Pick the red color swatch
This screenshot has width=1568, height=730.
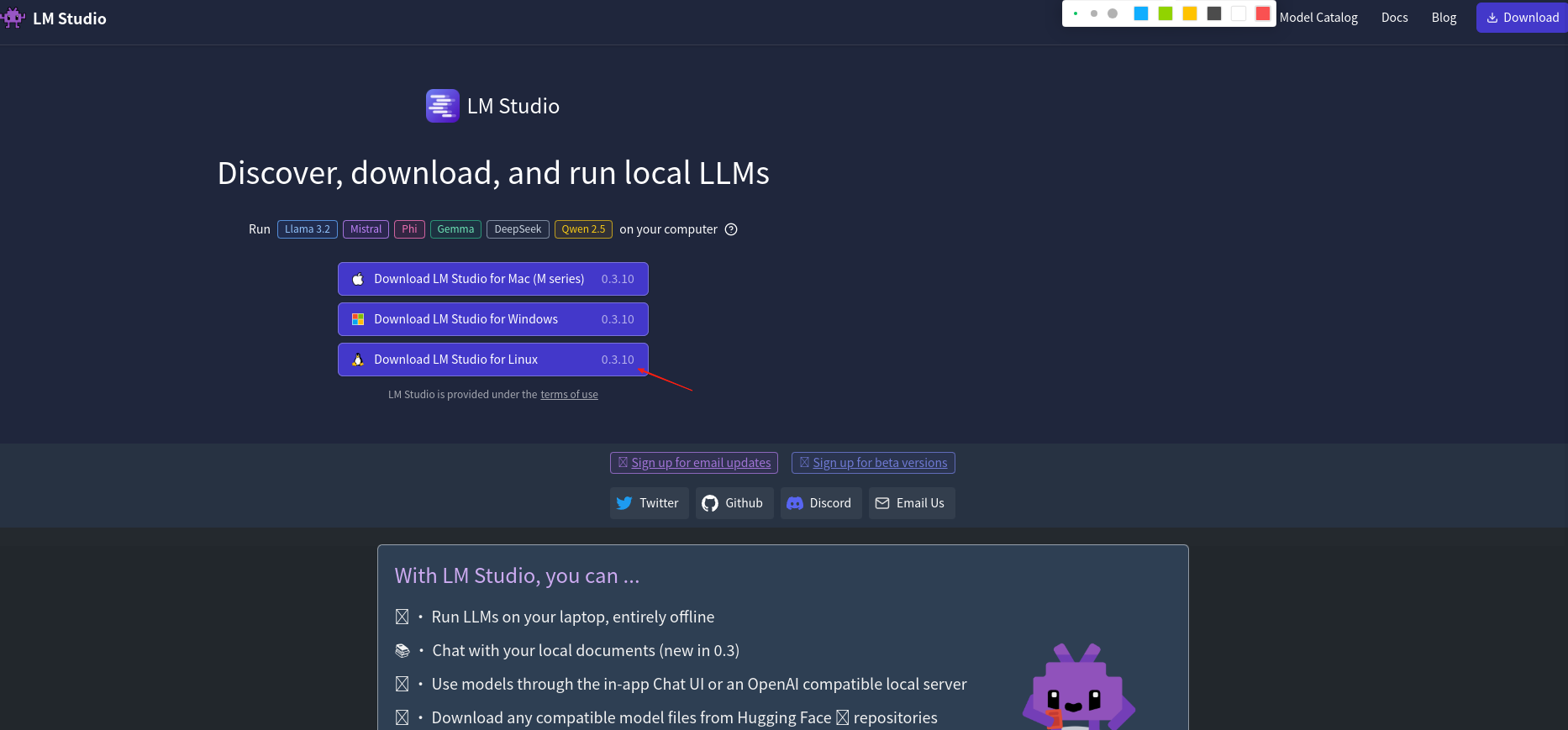click(1263, 13)
